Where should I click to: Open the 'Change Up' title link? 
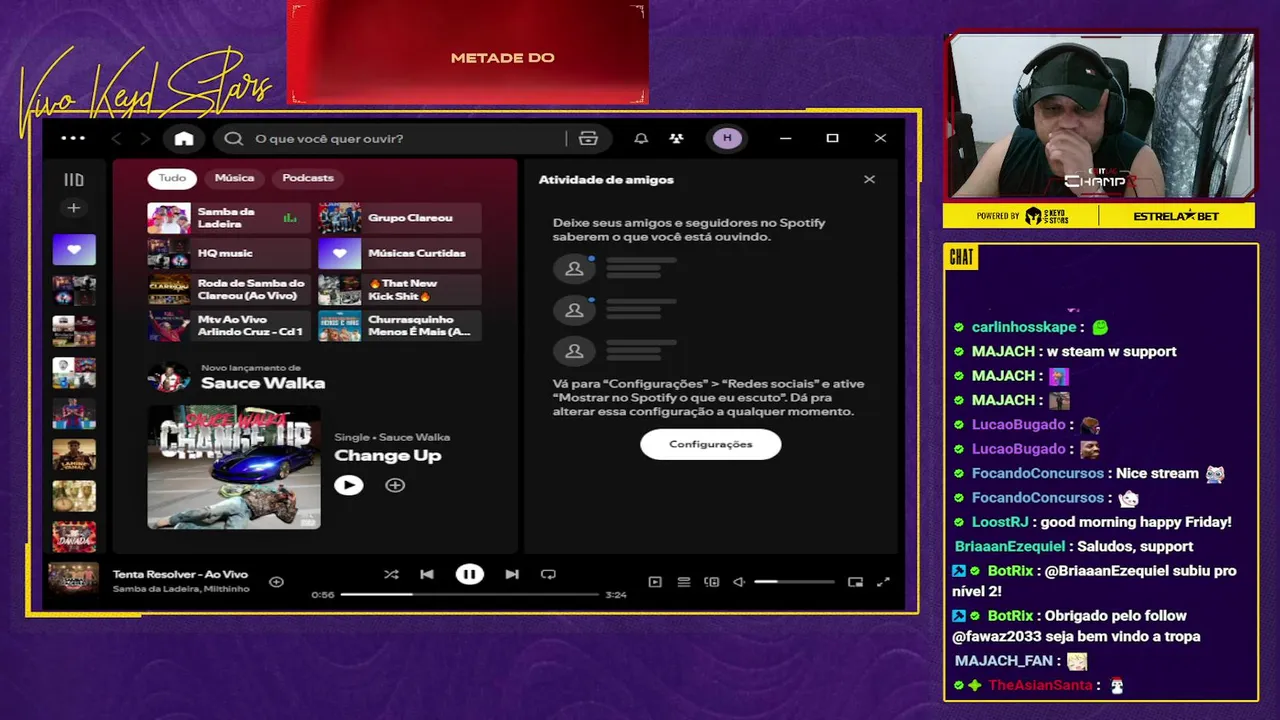[x=387, y=456]
